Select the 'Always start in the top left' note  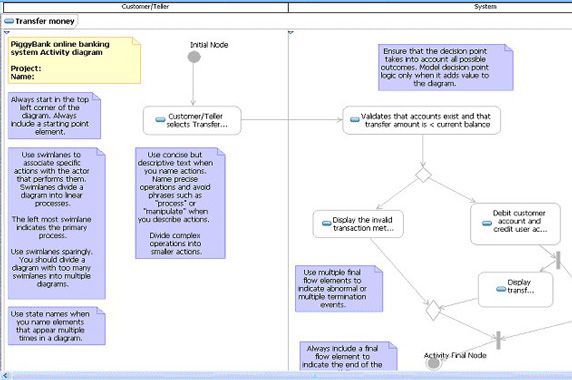click(x=54, y=116)
